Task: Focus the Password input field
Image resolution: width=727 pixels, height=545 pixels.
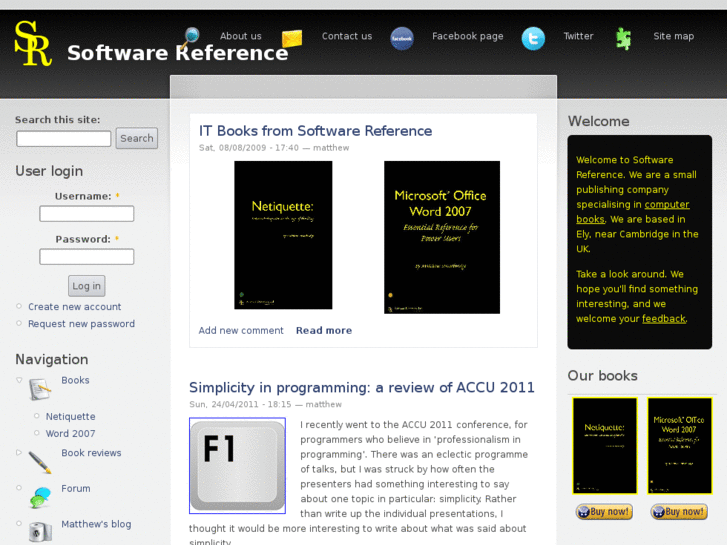Action: click(87, 256)
